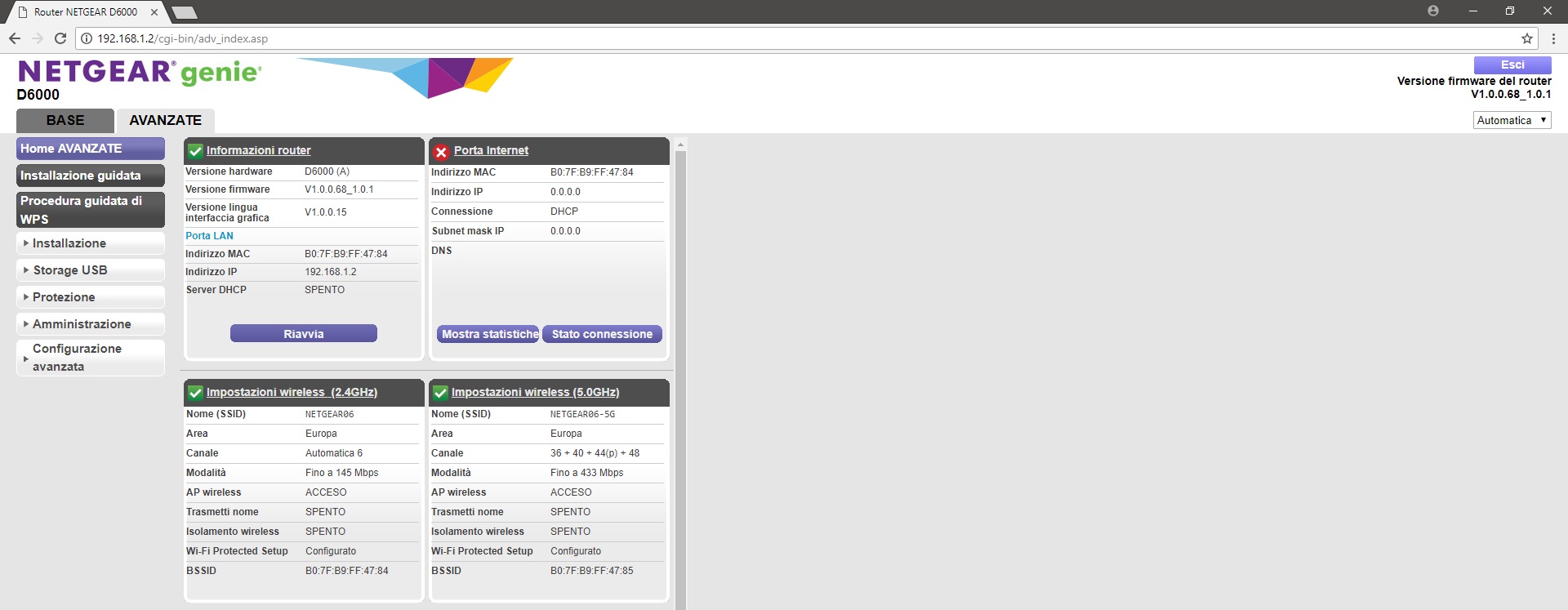The width and height of the screenshot is (1568, 610).
Task: Bookmark this page with the star icon
Action: [1526, 38]
